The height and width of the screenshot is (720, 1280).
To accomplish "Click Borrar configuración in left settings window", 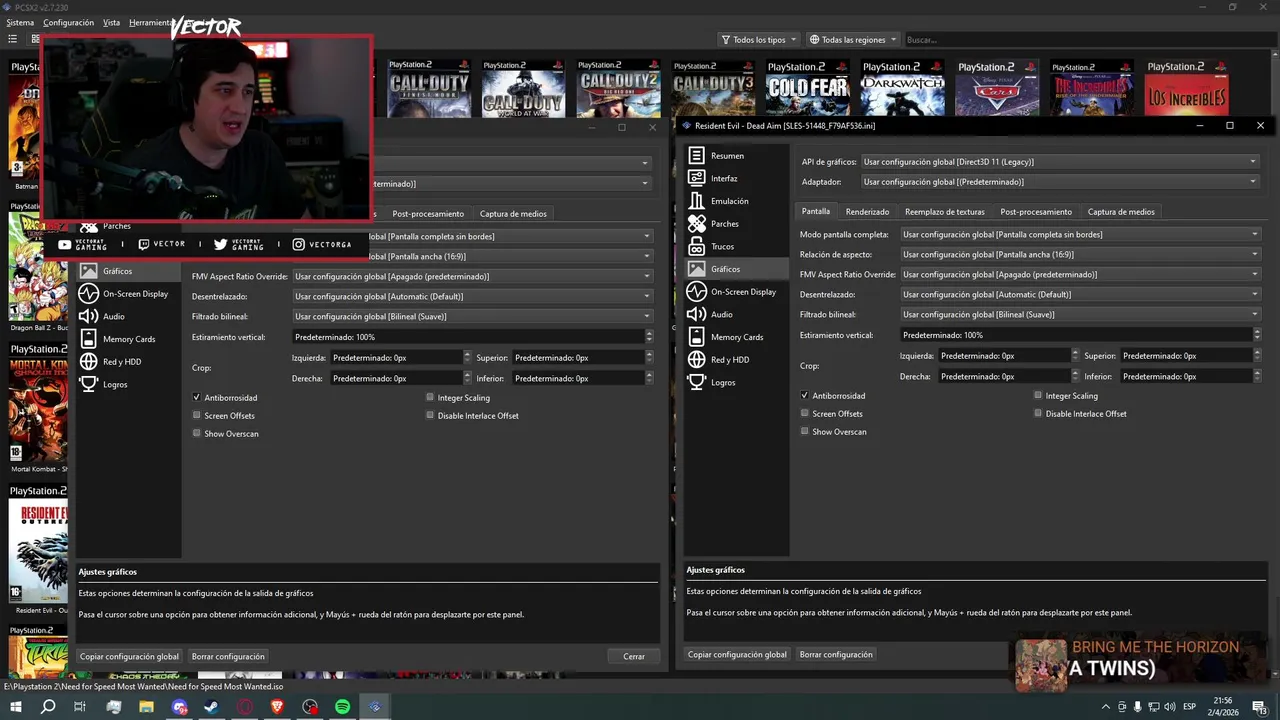I will [228, 656].
